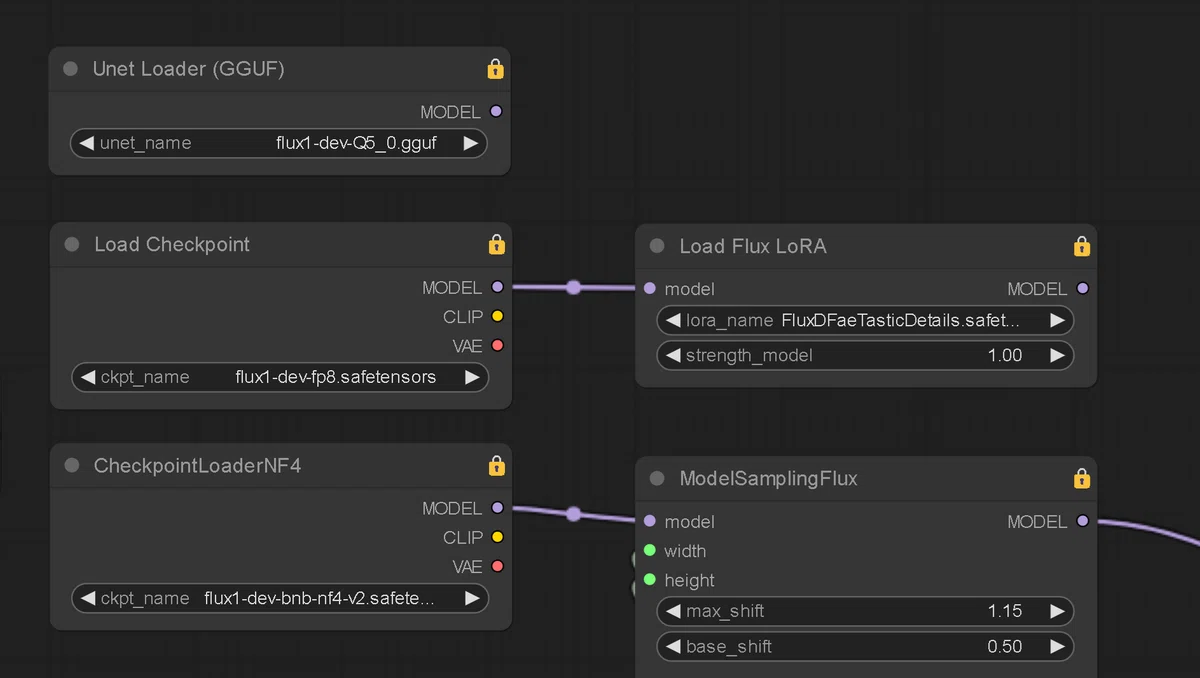Screen dimensions: 1200x678
Task: Click the Load Flux LoRA node title
Action: coord(753,246)
